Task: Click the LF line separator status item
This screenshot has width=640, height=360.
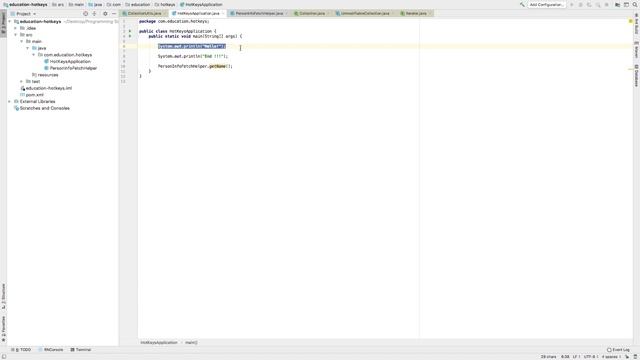Action: tap(576, 357)
